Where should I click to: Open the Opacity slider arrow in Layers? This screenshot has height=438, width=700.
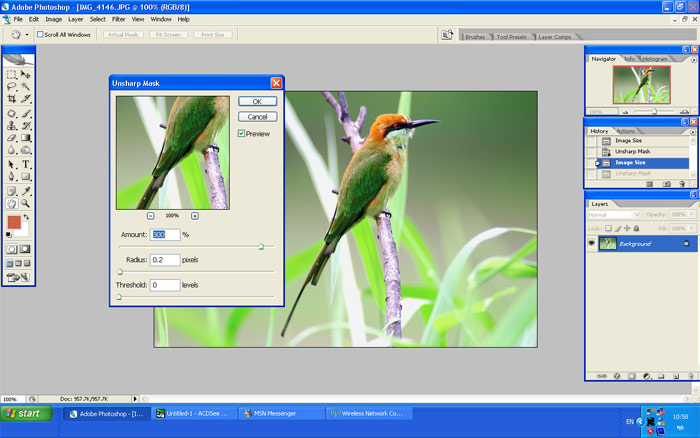tap(692, 214)
